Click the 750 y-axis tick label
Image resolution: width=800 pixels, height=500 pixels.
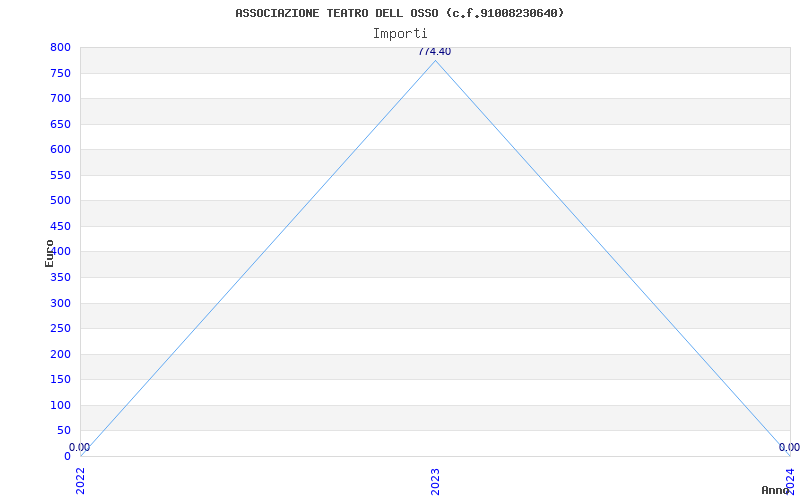pyautogui.click(x=60, y=73)
